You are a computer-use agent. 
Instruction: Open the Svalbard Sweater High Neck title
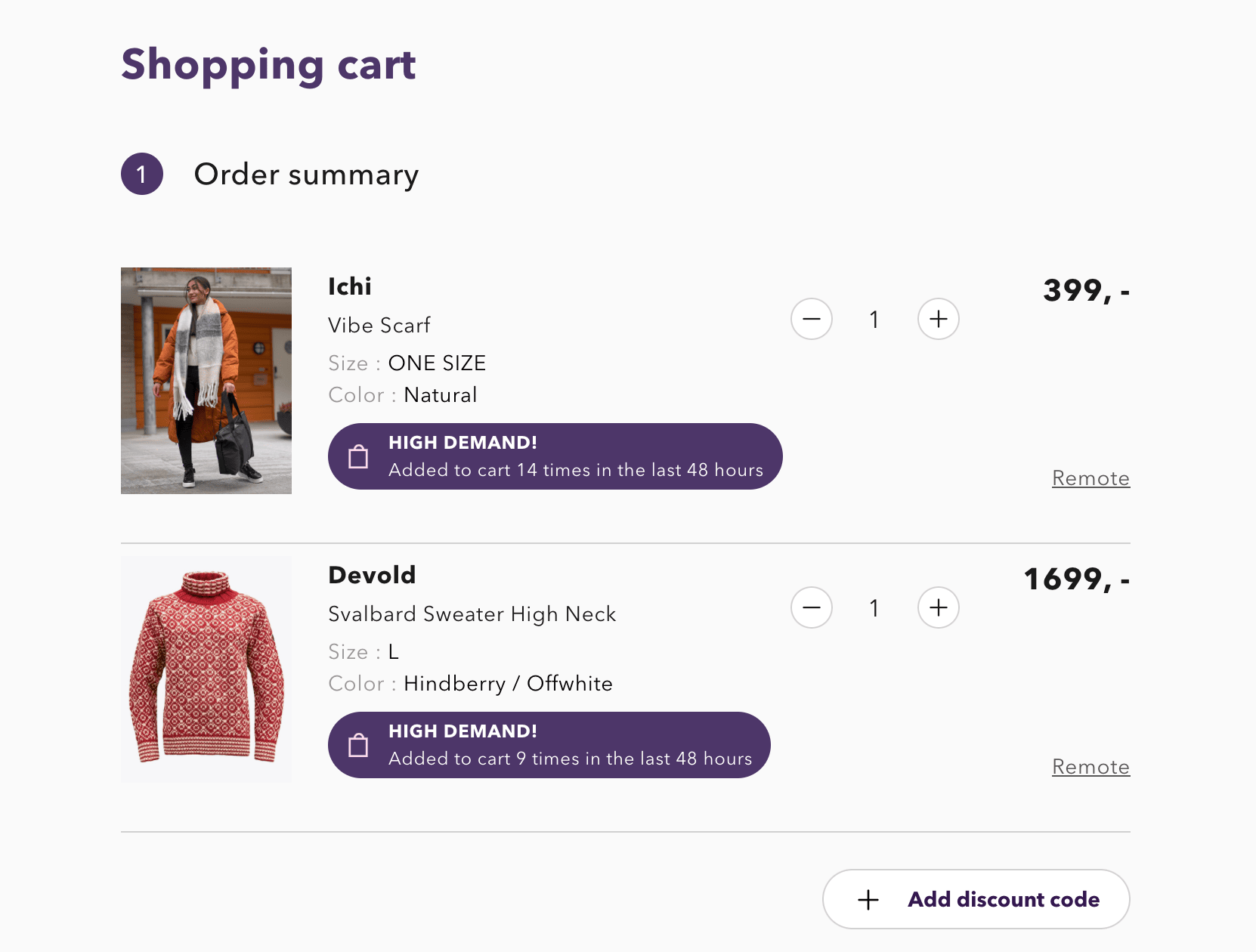pos(472,614)
